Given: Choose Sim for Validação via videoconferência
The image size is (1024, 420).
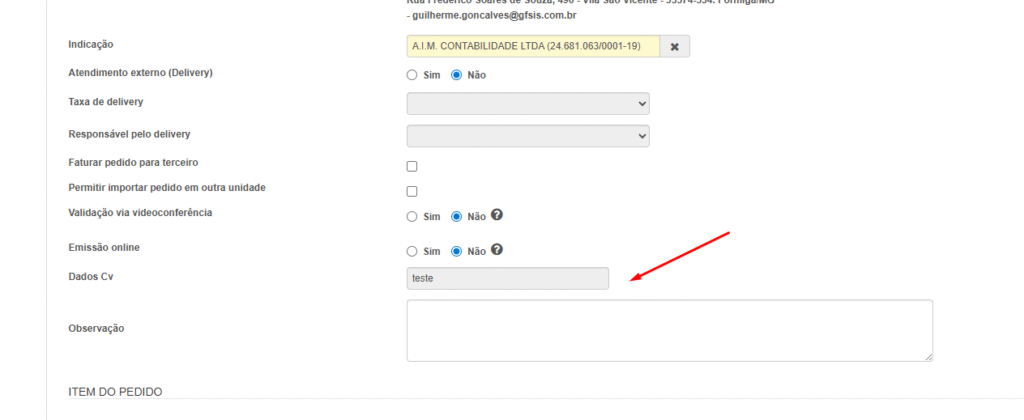Looking at the screenshot, I should pos(412,216).
